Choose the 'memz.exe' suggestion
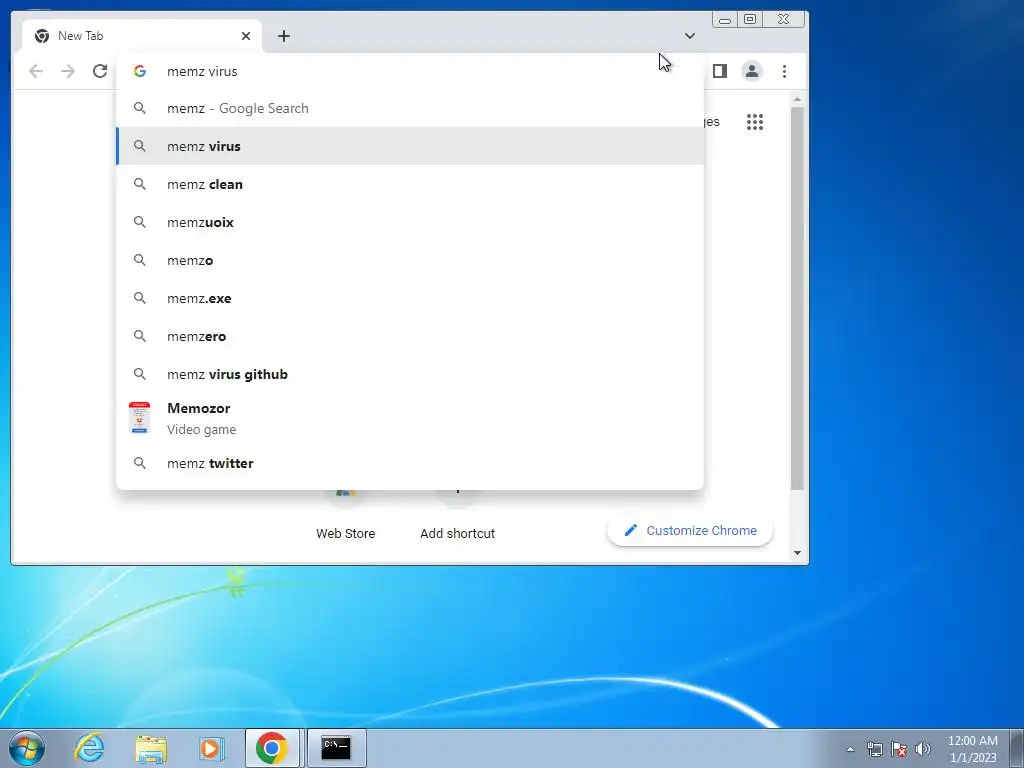1024x768 pixels. (x=409, y=298)
